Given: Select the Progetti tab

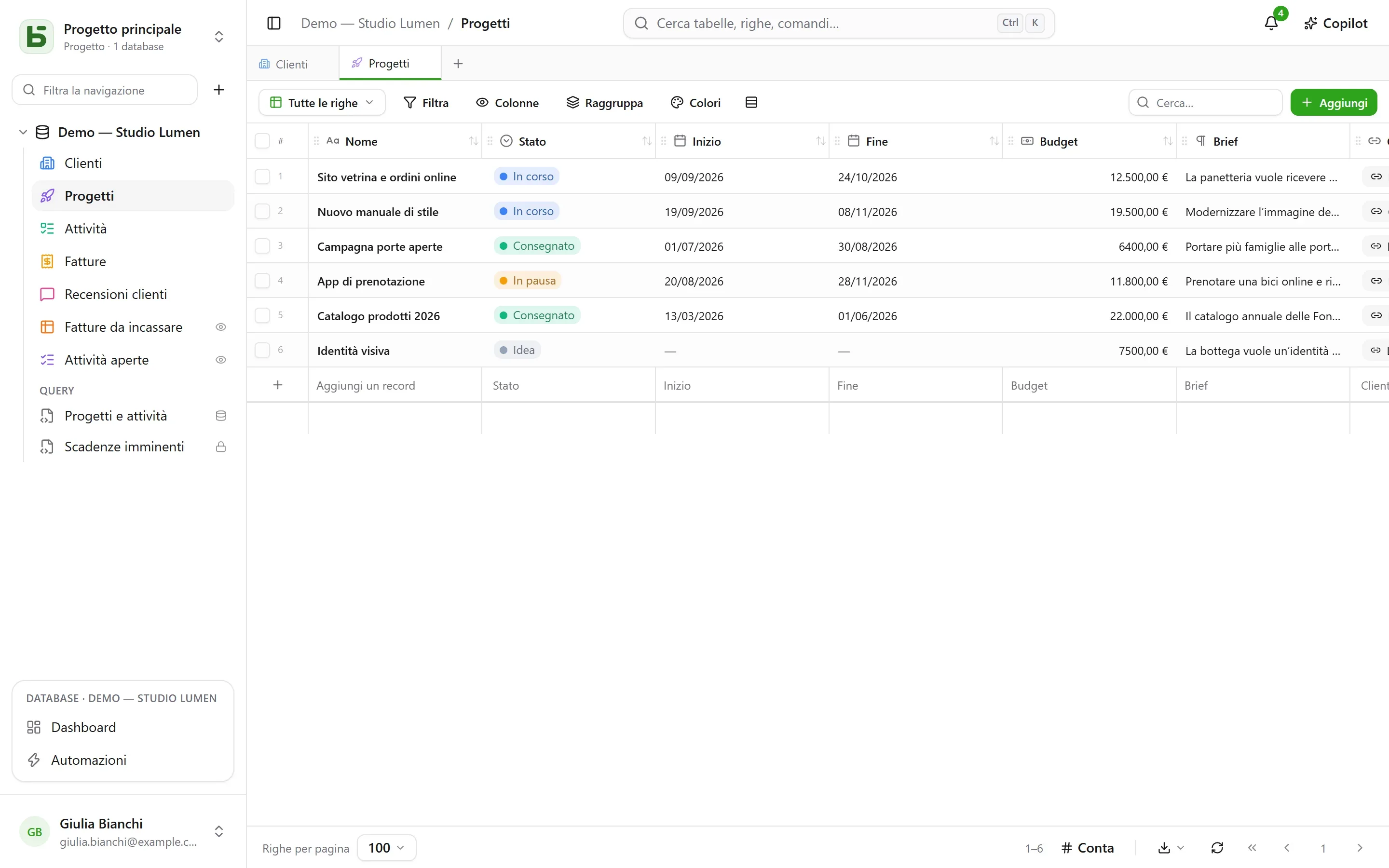Looking at the screenshot, I should (x=390, y=64).
